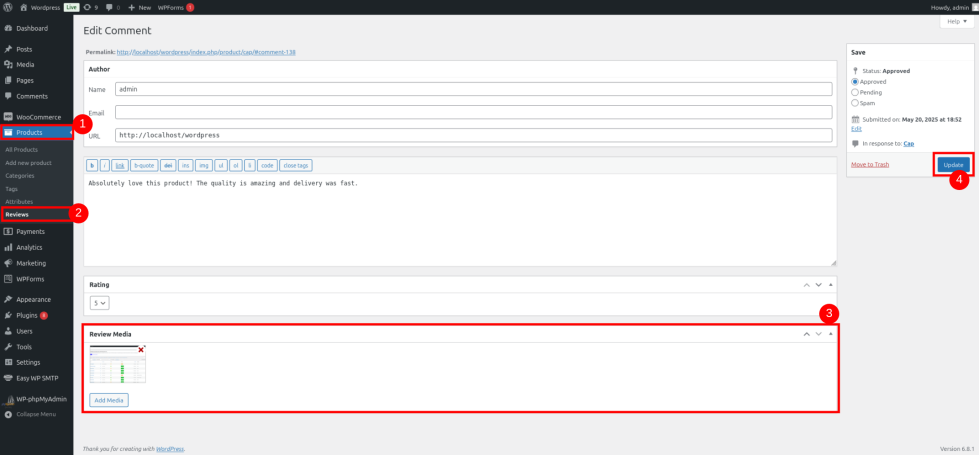Screen dimensions: 979x455
Task: Open the review media thumbnail
Action: click(x=117, y=364)
